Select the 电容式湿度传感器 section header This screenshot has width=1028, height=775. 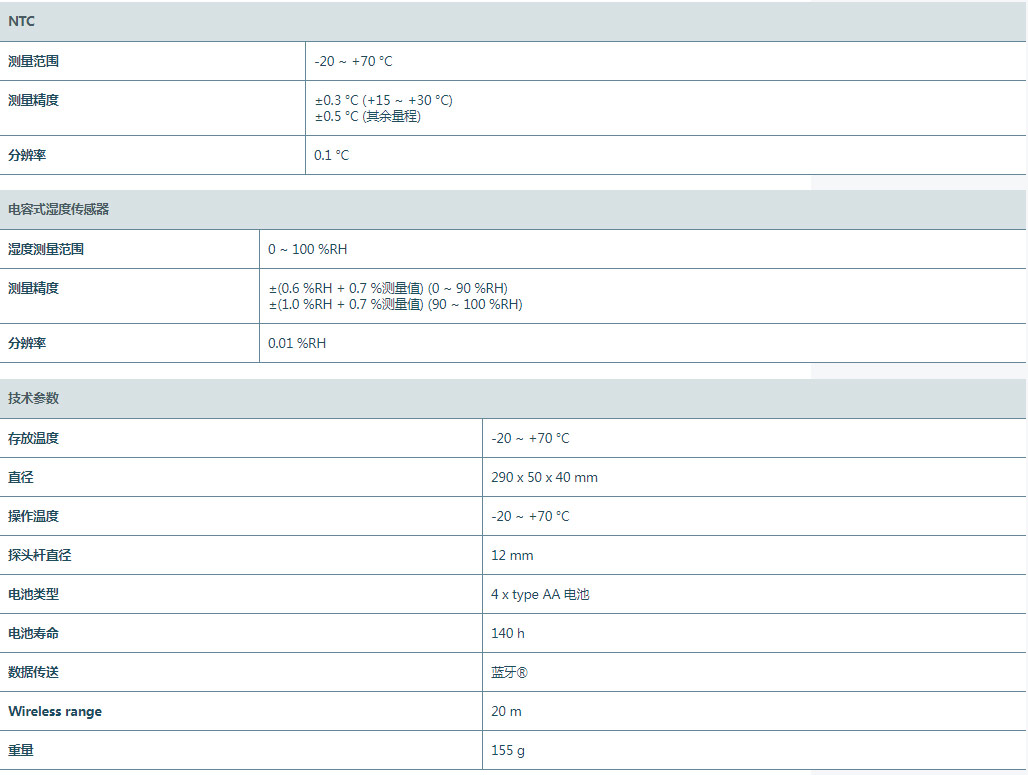(58, 210)
